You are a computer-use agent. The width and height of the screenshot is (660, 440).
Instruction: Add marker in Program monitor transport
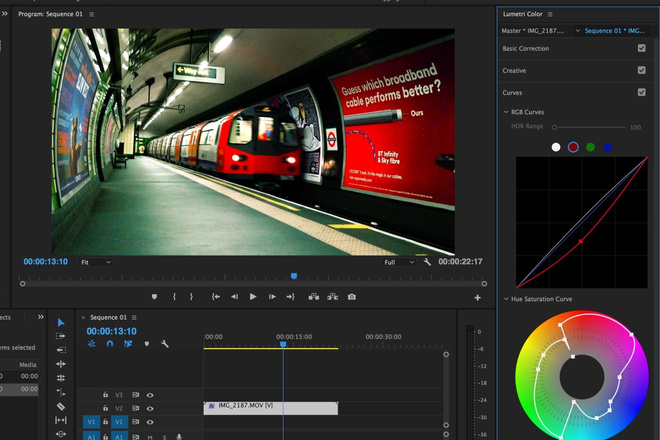[154, 297]
